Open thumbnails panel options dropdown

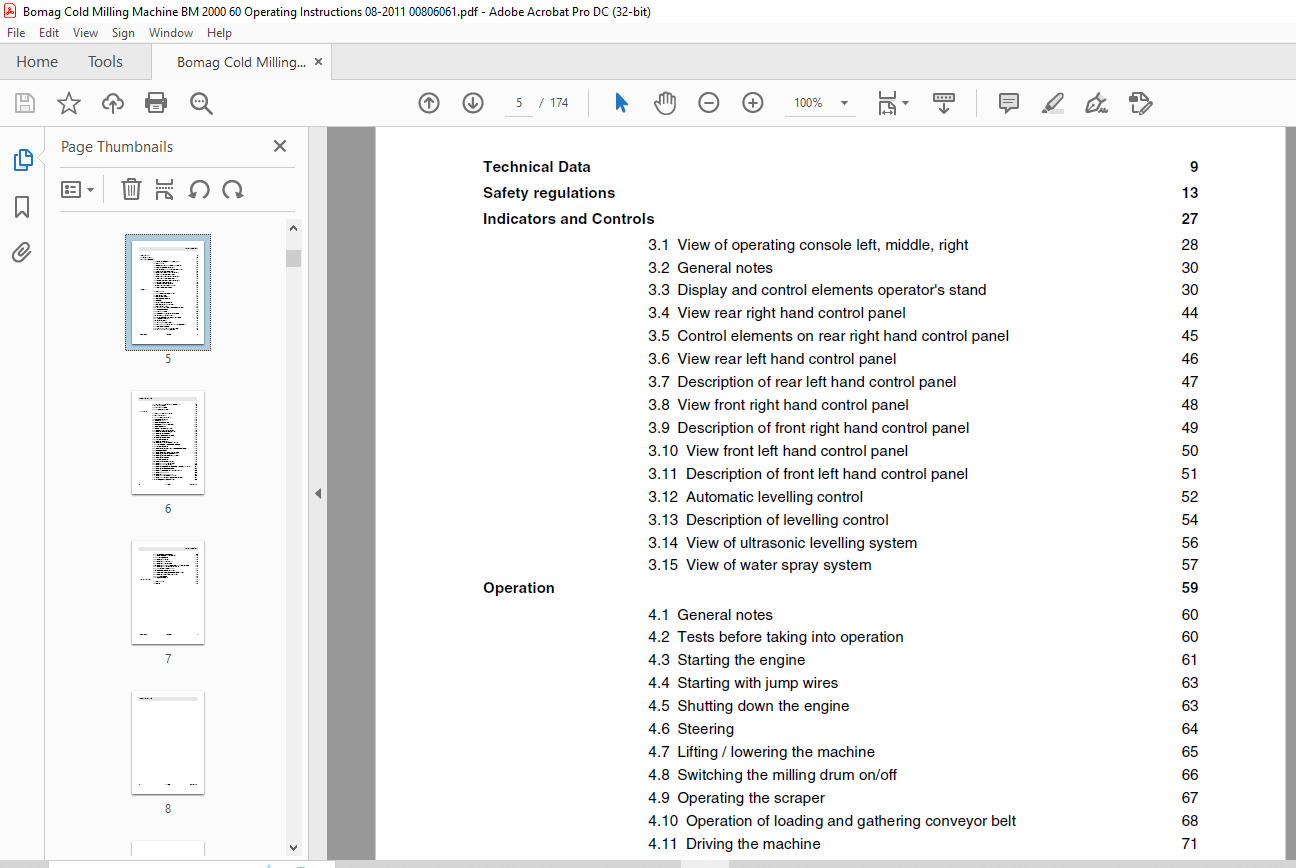point(78,189)
